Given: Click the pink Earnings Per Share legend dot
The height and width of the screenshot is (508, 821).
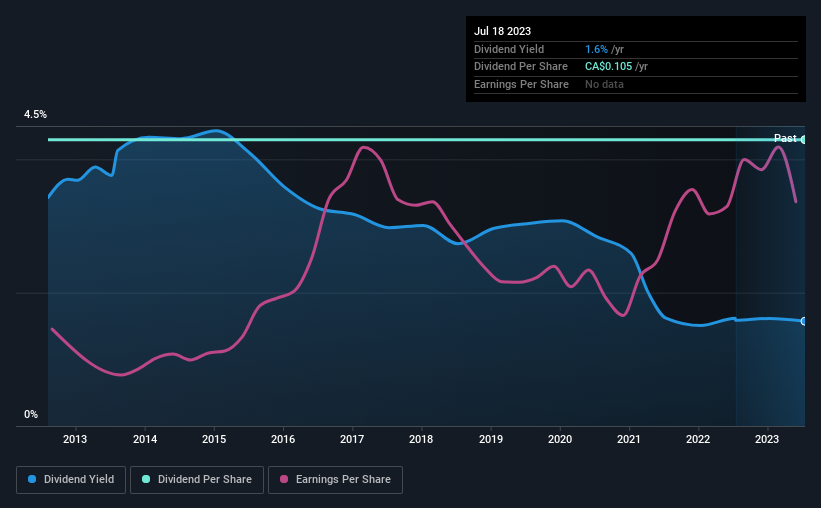Looking at the screenshot, I should pos(284,479).
